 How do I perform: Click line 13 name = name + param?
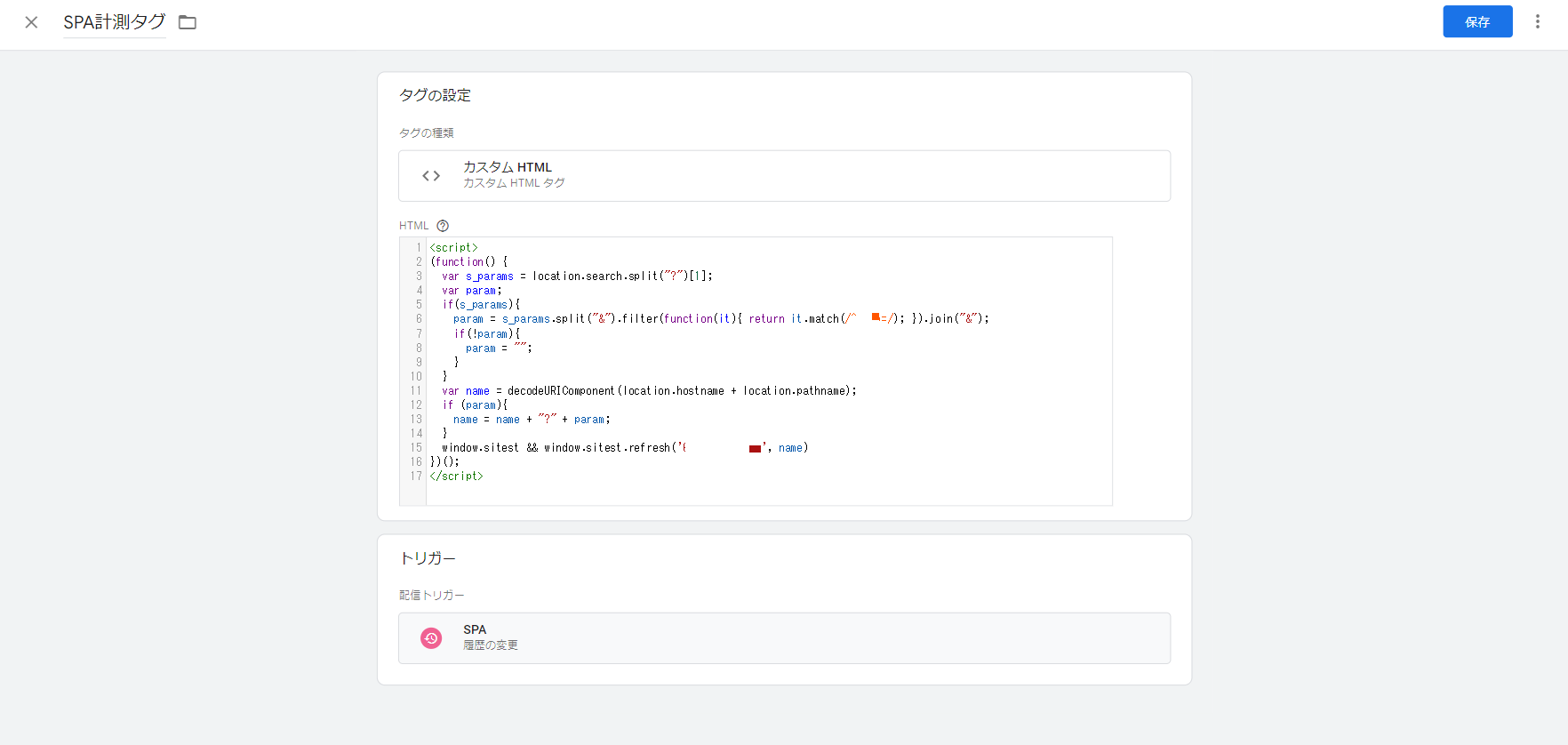tap(532, 420)
